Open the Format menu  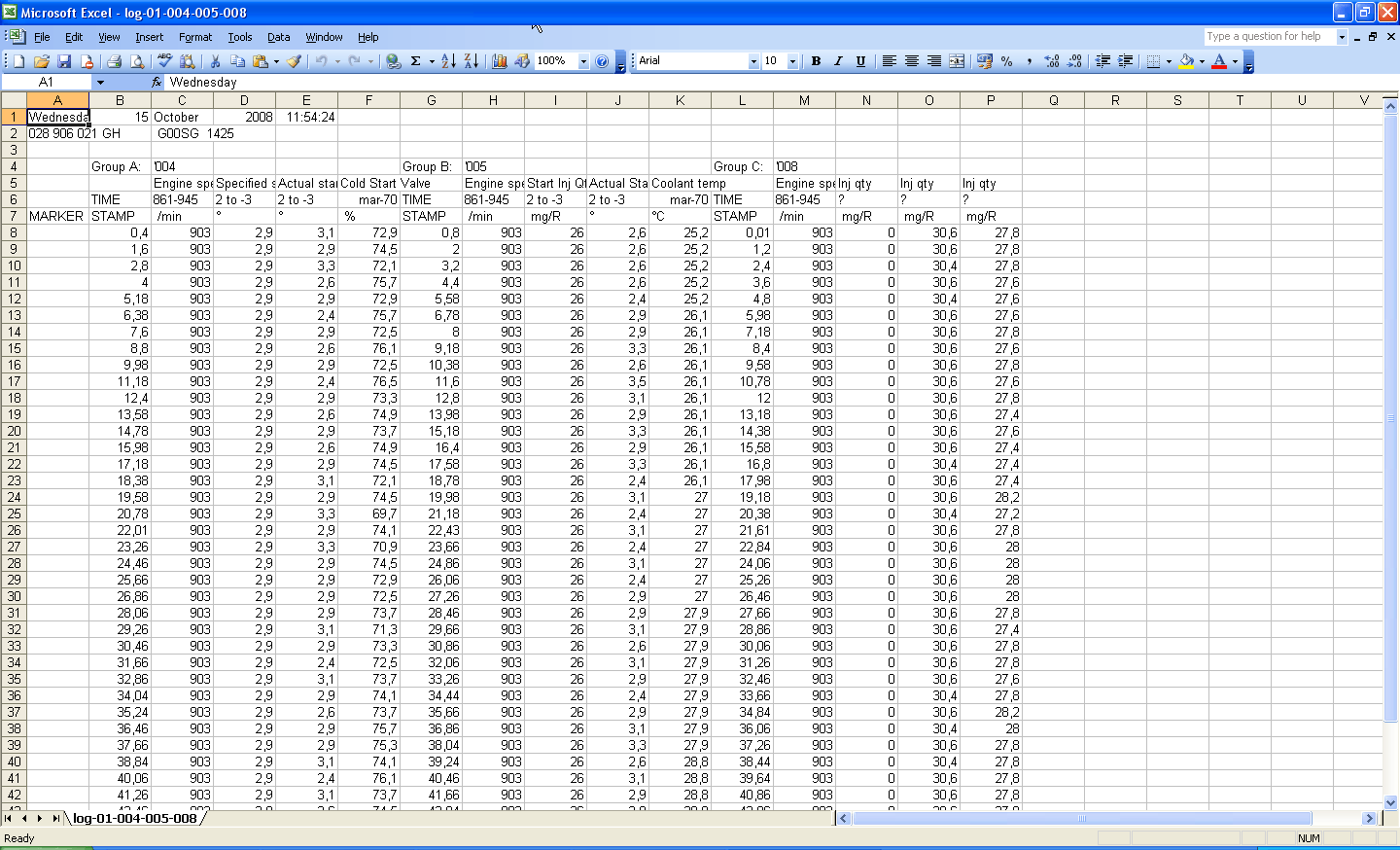click(194, 37)
